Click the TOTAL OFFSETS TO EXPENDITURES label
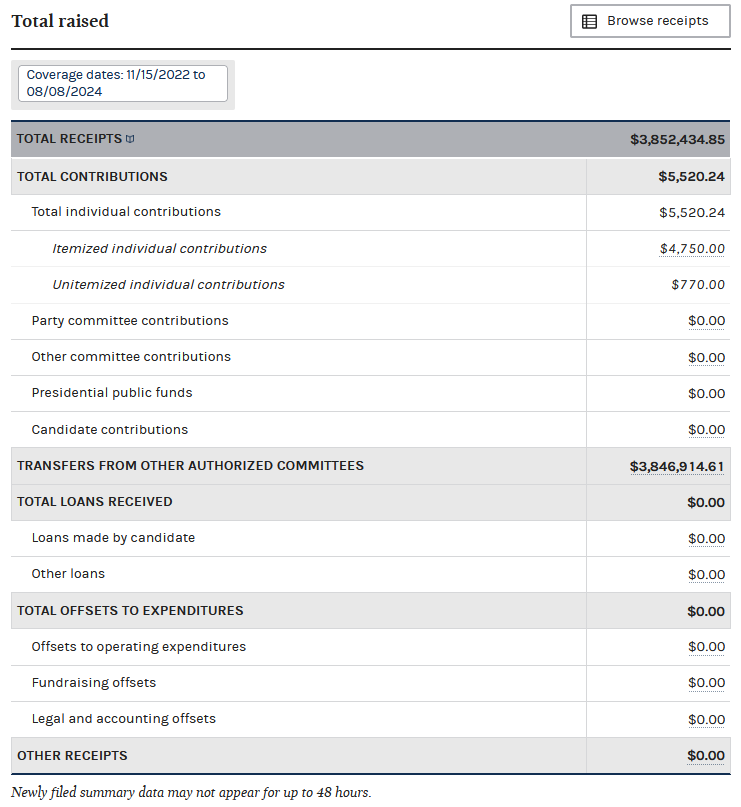The image size is (741, 807). tap(130, 611)
